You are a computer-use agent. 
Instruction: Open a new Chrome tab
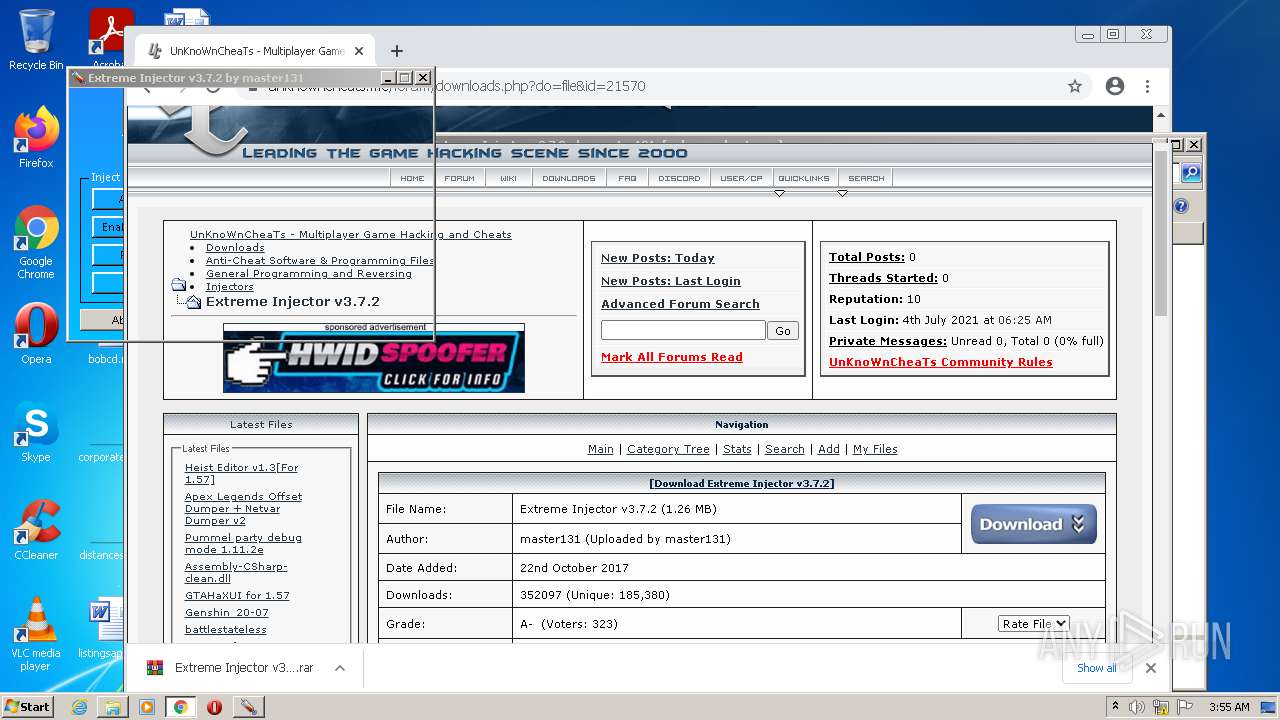coord(397,51)
